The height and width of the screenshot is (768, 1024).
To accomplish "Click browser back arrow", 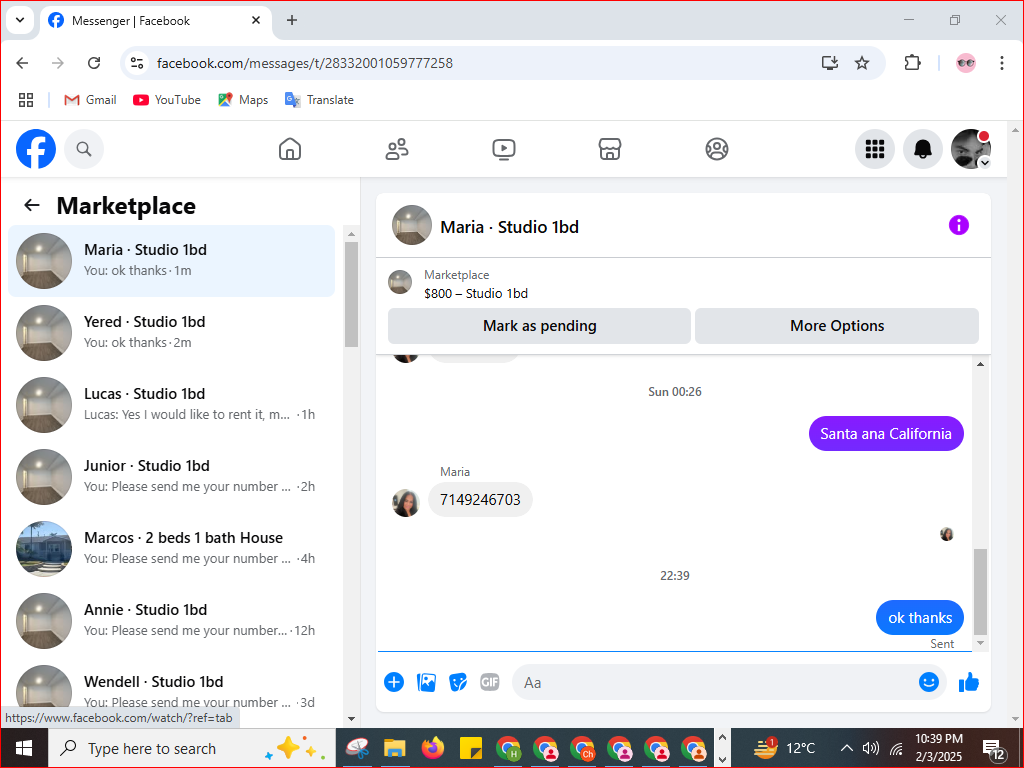I will click(22, 63).
